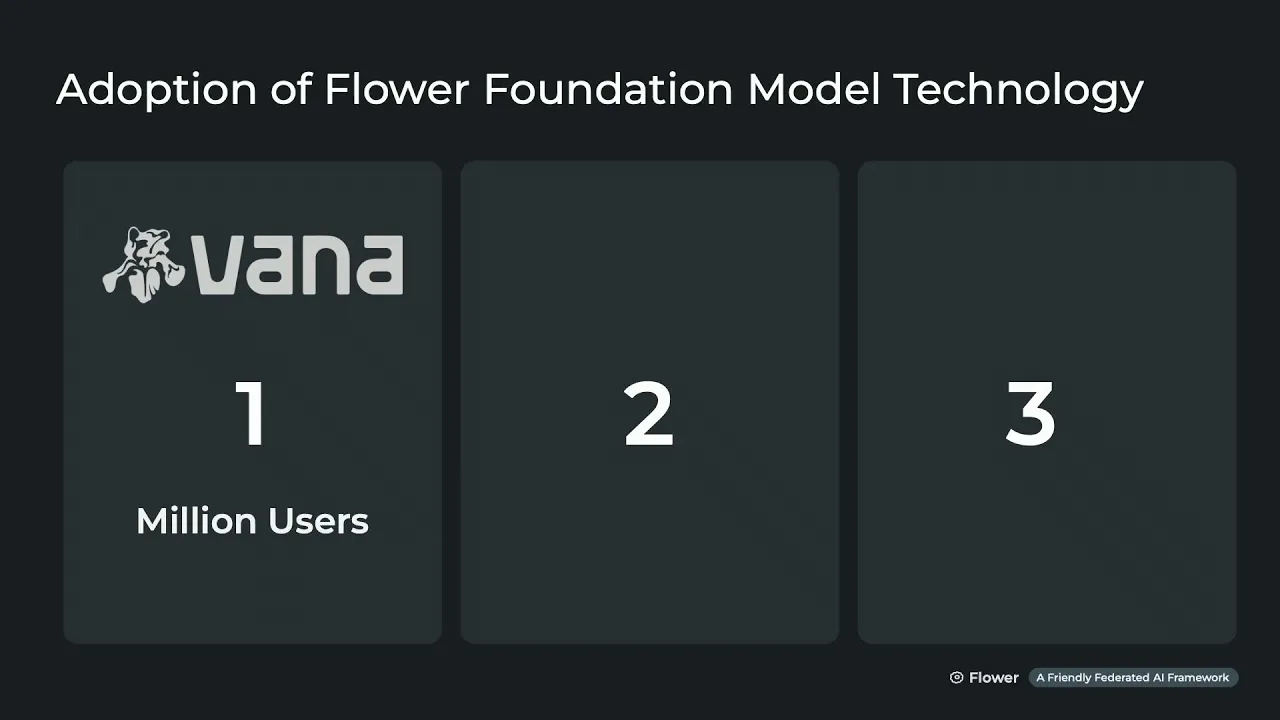Select "Foundation" in the slide title
Viewport: 1280px width, 720px height.
609,90
